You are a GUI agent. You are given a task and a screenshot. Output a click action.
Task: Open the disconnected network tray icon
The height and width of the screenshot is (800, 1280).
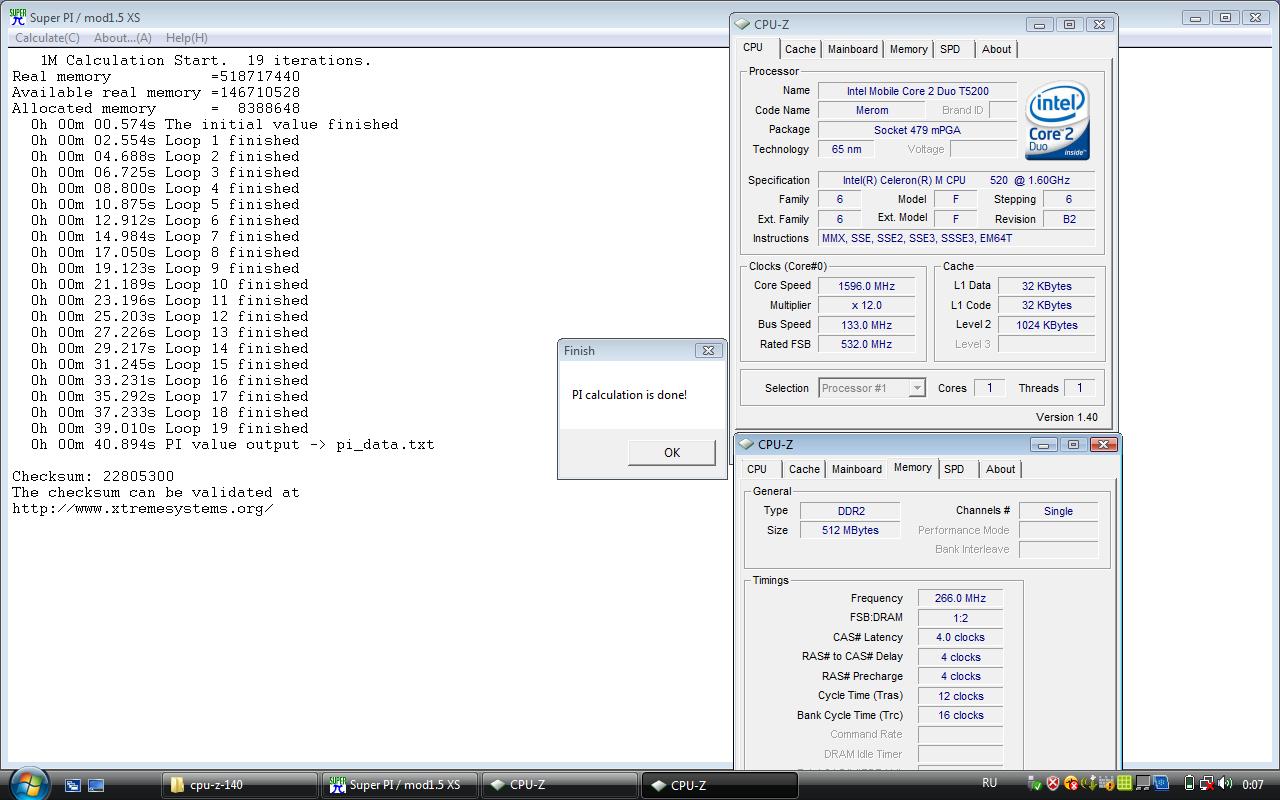[x=1207, y=783]
